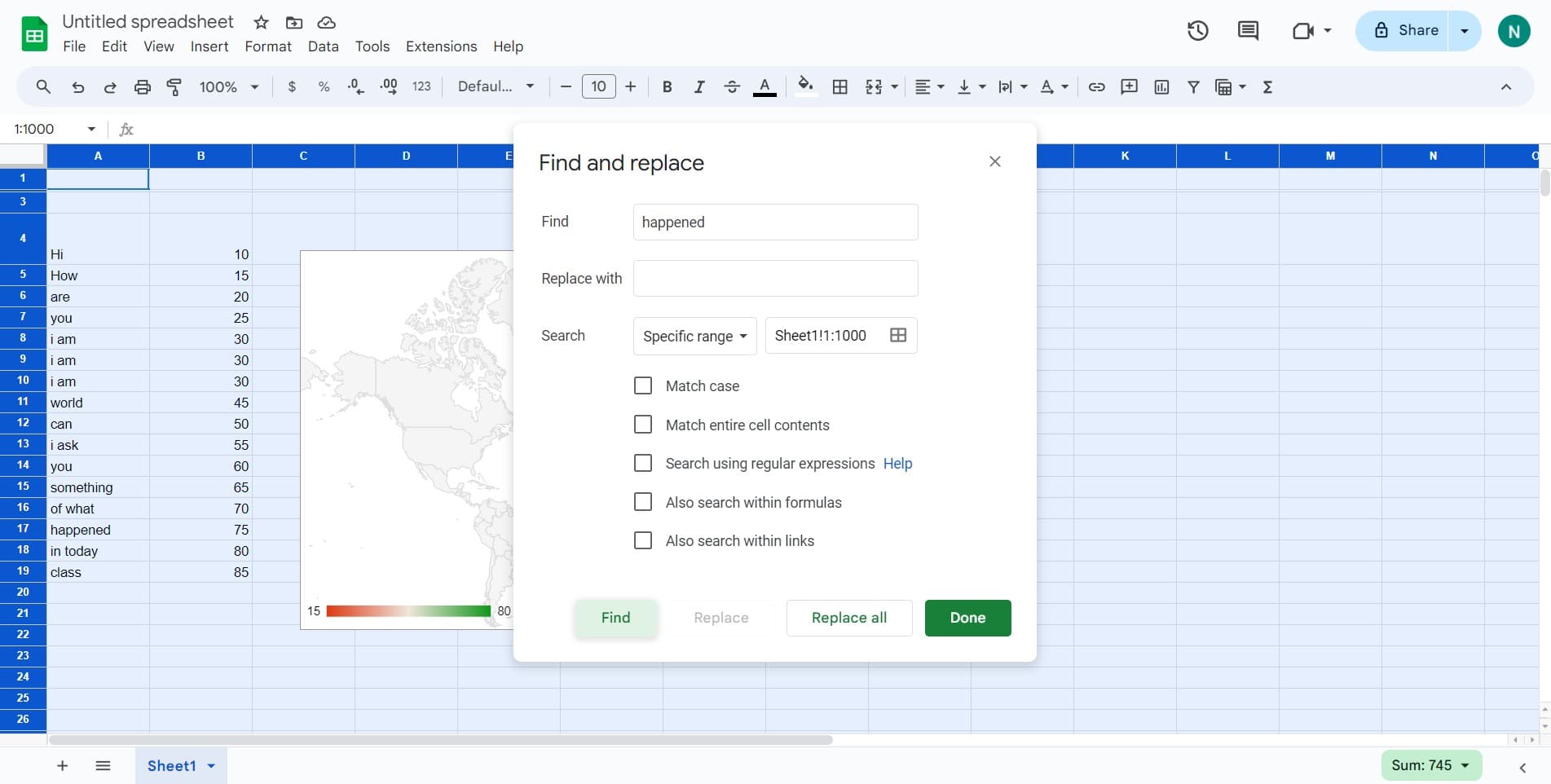Click the insert link icon
The image size is (1551, 784).
(1096, 87)
